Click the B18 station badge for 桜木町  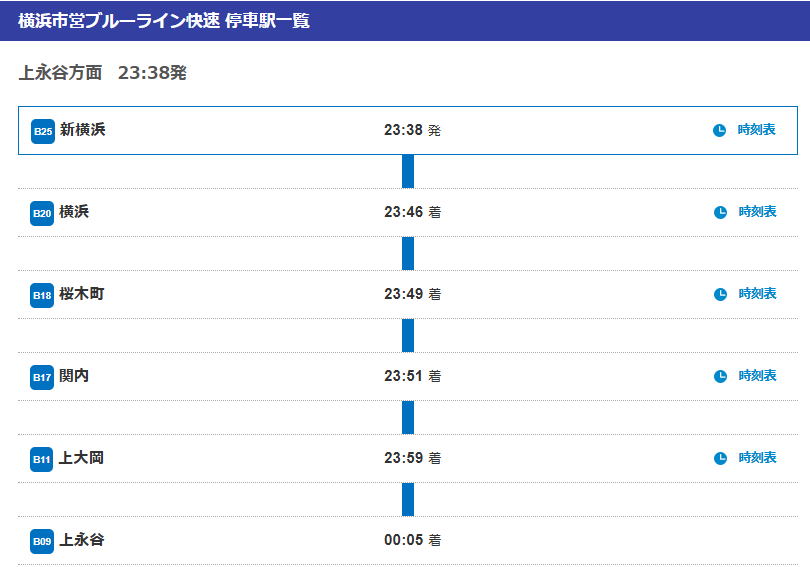tap(42, 295)
